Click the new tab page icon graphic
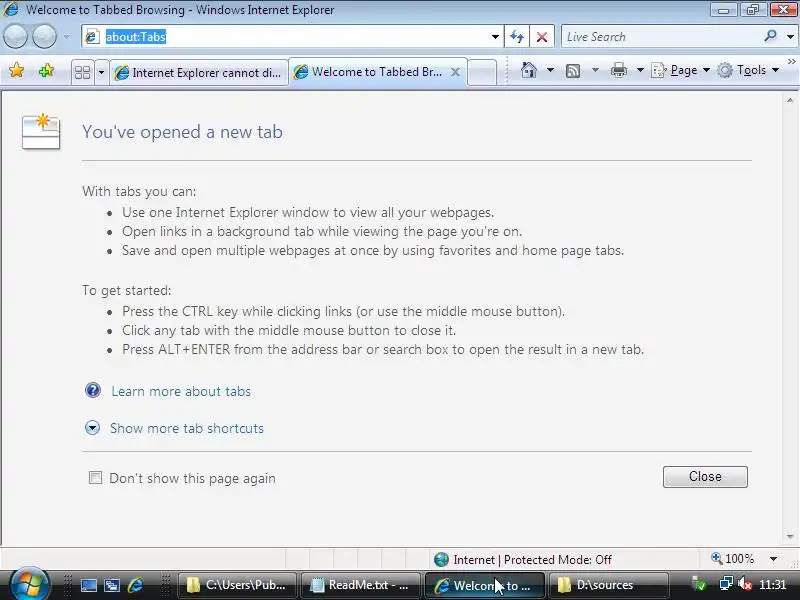The image size is (800, 600). pos(41,132)
